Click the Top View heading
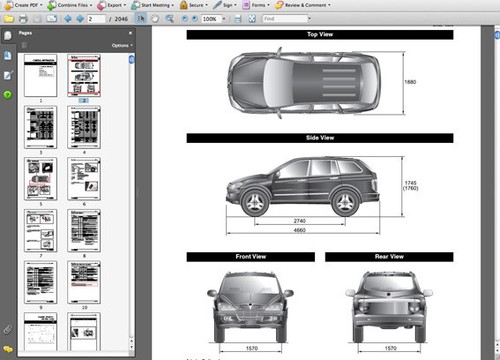Image resolution: width=500 pixels, height=360 pixels. point(320,34)
